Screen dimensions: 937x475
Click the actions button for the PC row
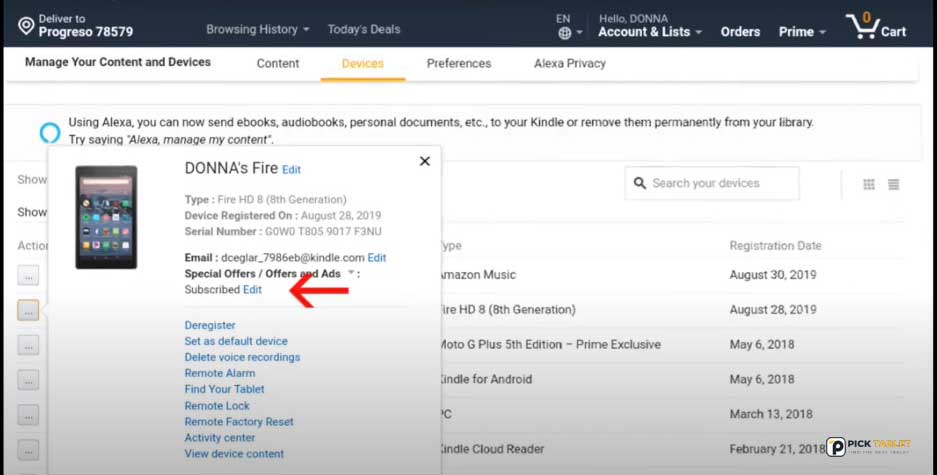(x=28, y=415)
